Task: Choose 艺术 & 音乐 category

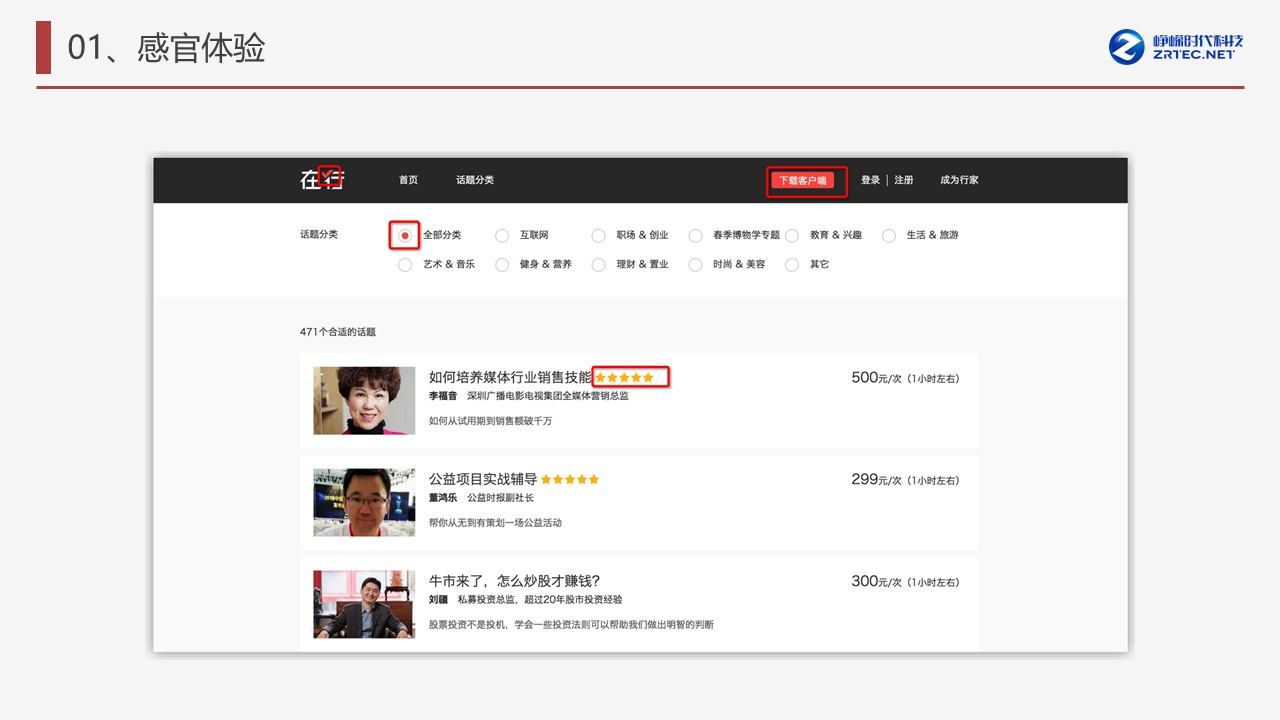Action: click(x=405, y=265)
